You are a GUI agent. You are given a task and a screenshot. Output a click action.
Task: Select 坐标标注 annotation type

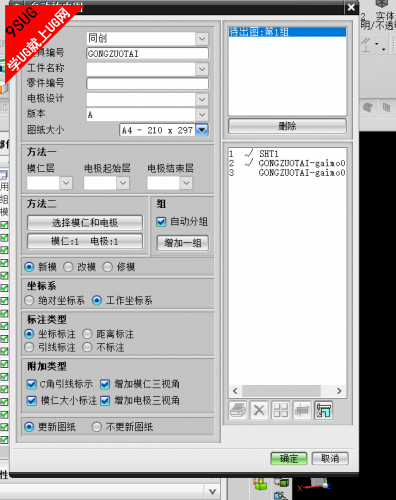[29, 334]
